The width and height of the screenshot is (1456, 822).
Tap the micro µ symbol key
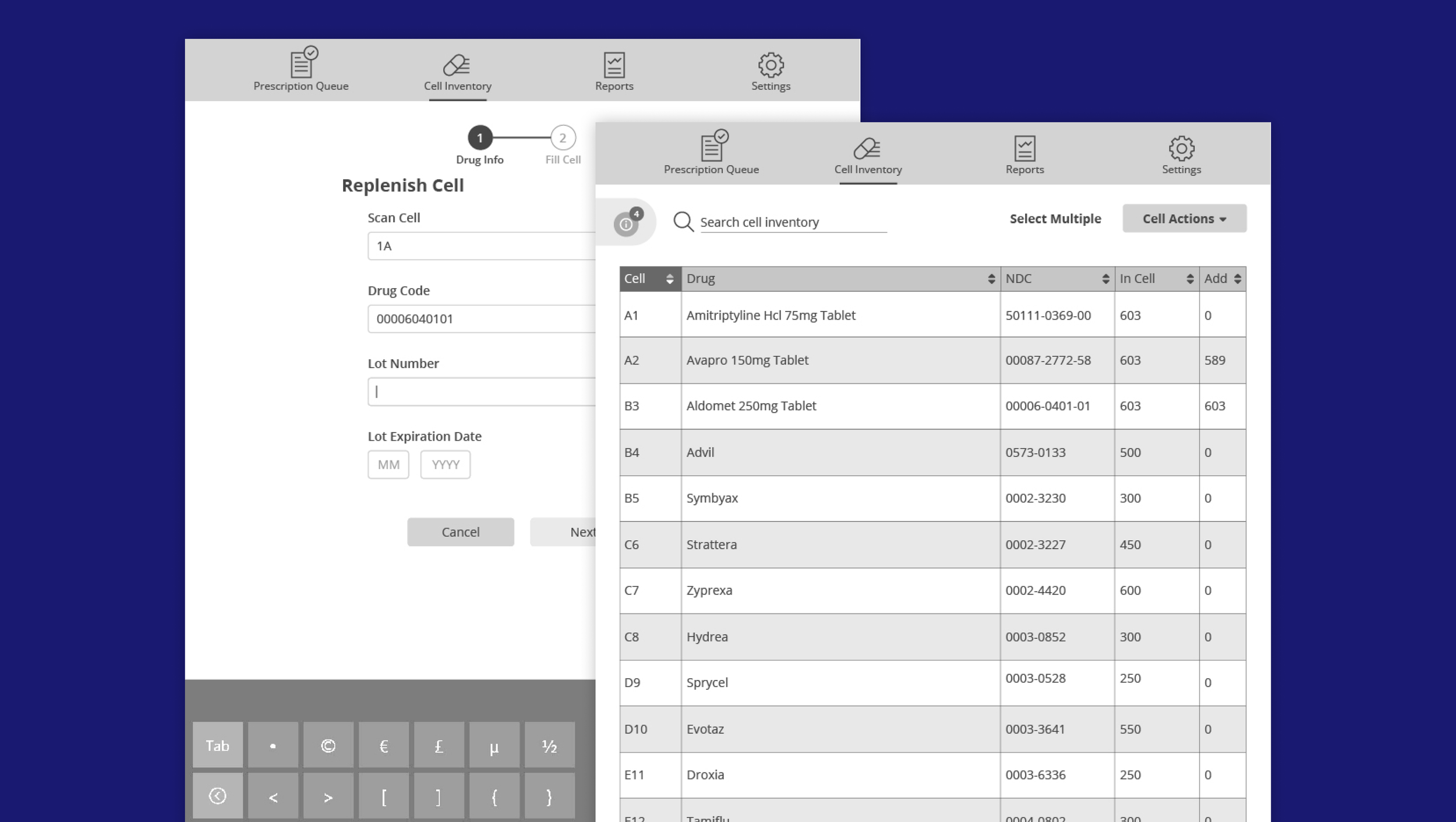[x=494, y=745]
